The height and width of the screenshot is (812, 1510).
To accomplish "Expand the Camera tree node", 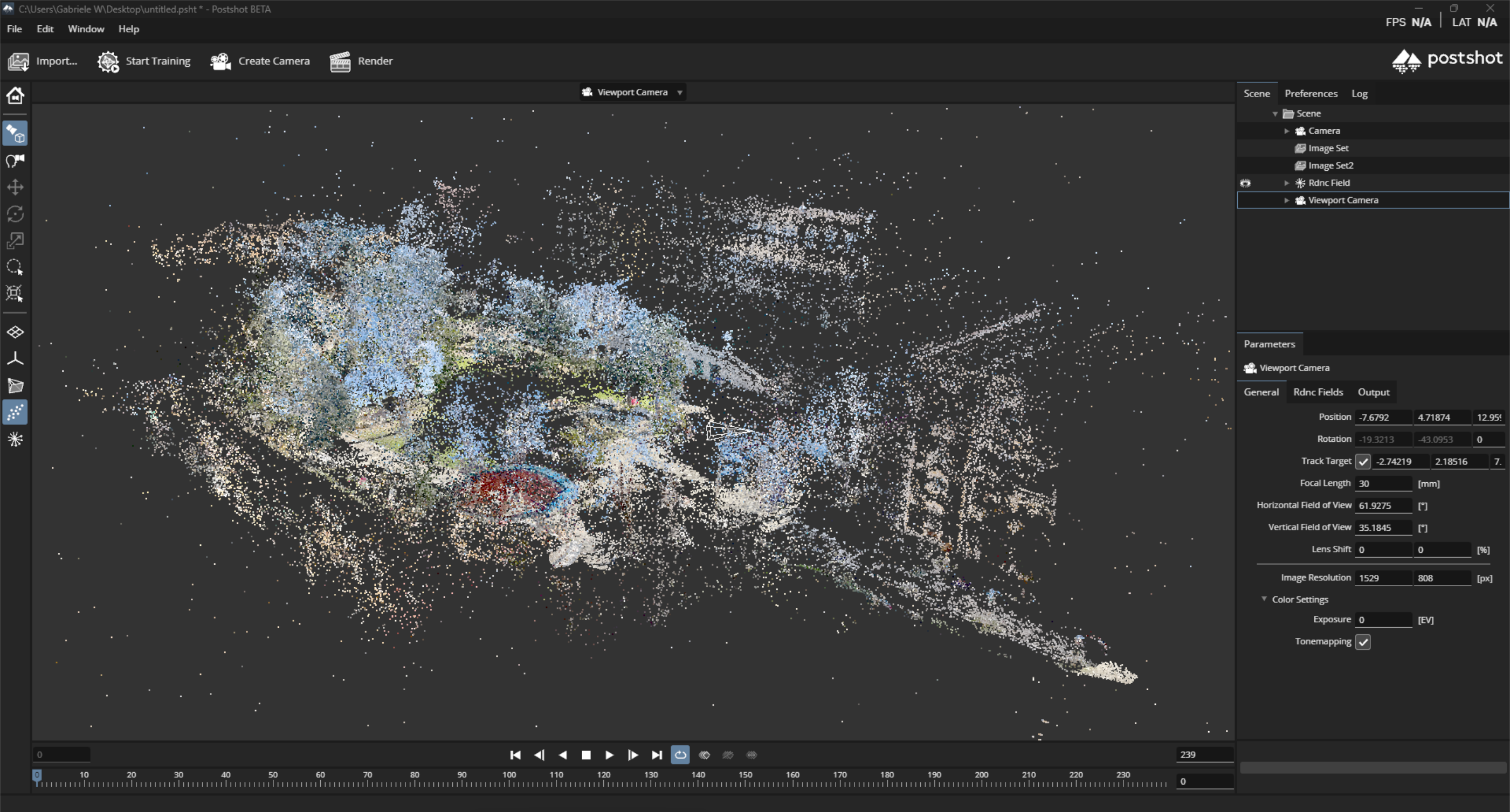I will click(1287, 130).
